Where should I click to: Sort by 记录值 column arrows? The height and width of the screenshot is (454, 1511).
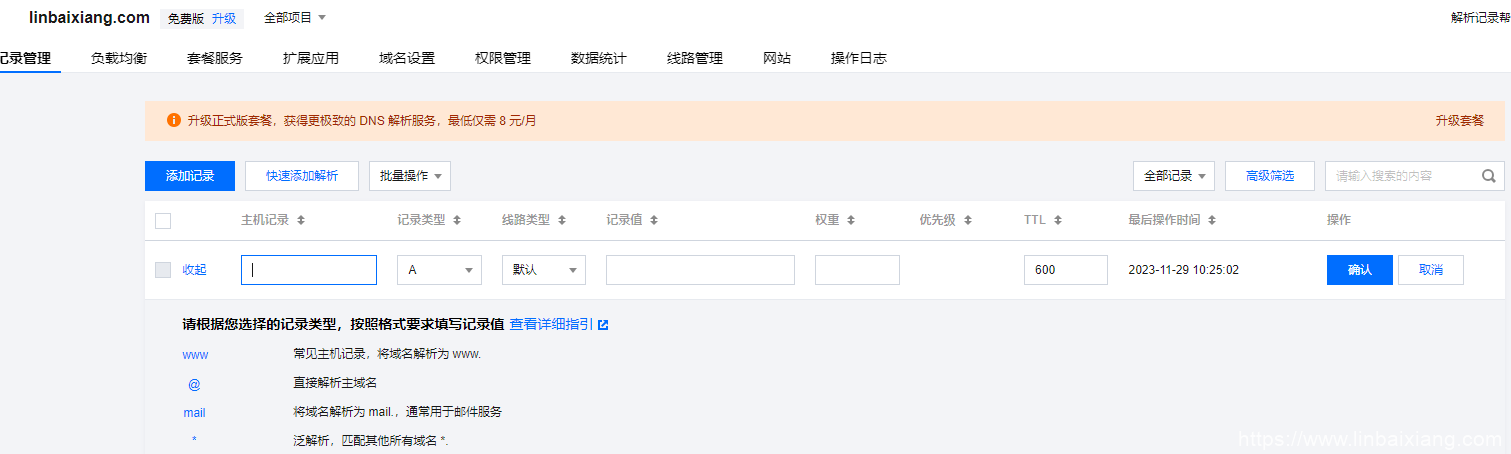[653, 220]
